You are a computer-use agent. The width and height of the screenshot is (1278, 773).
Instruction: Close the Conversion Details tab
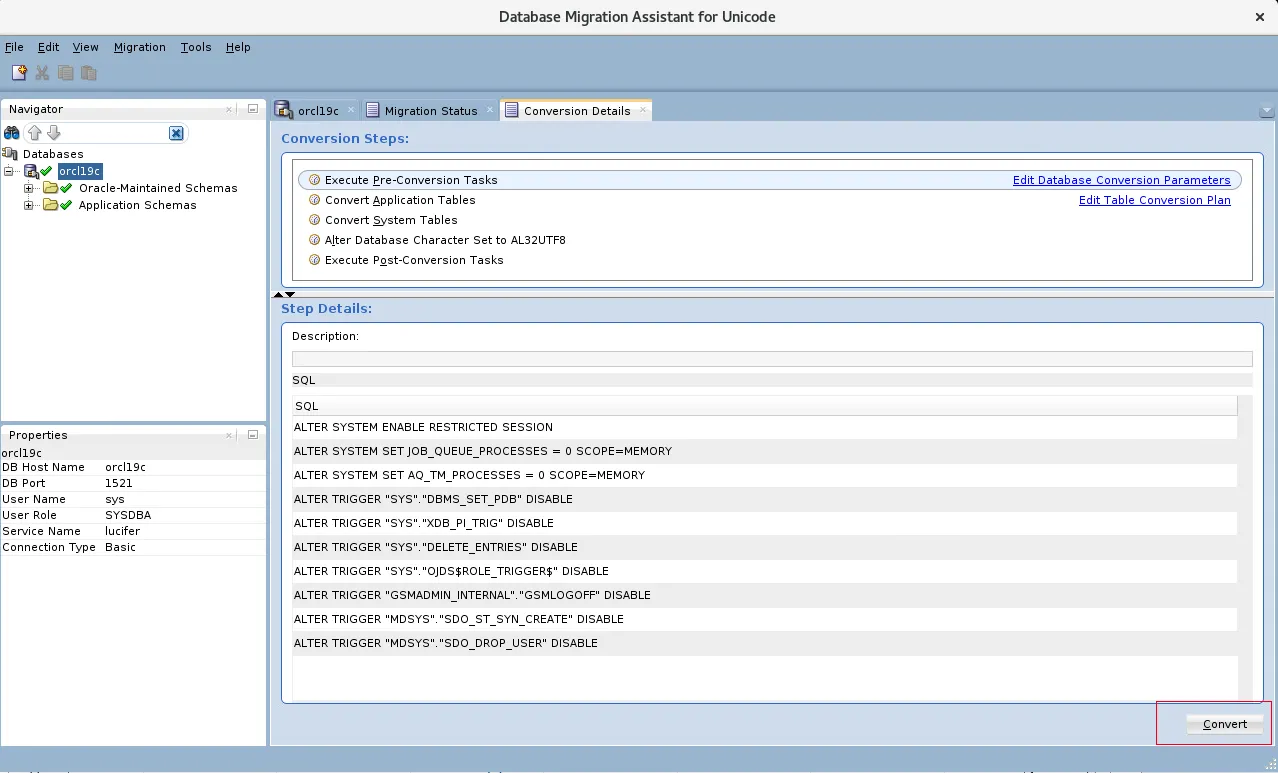(x=642, y=111)
